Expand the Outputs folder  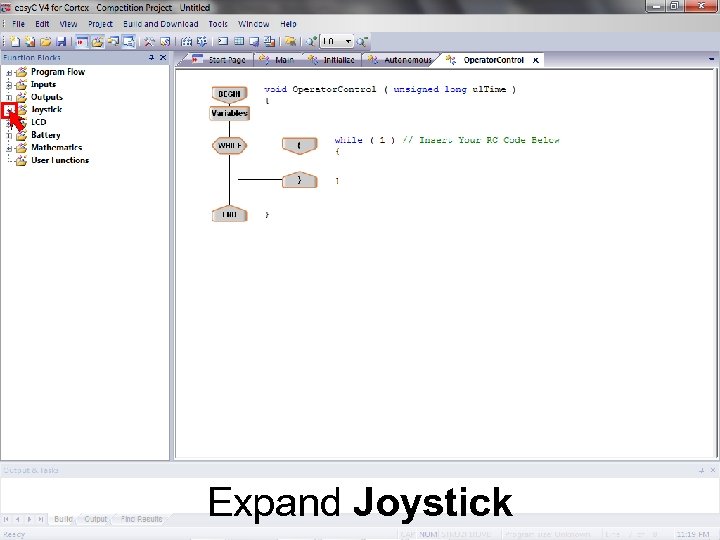coord(9,97)
